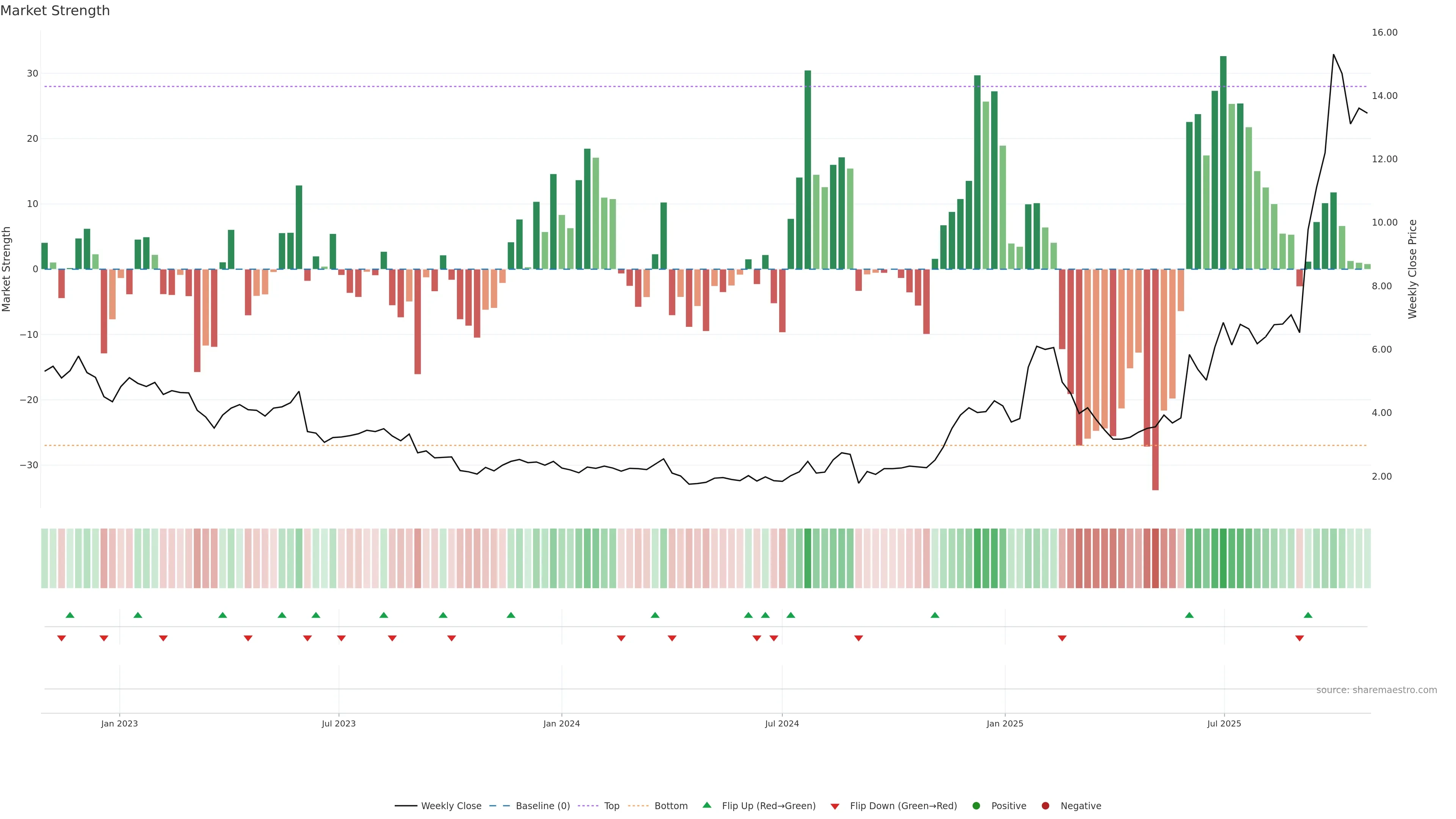The width and height of the screenshot is (1456, 819).
Task: Open the source: sharemaestro.com link
Action: click(1376, 690)
